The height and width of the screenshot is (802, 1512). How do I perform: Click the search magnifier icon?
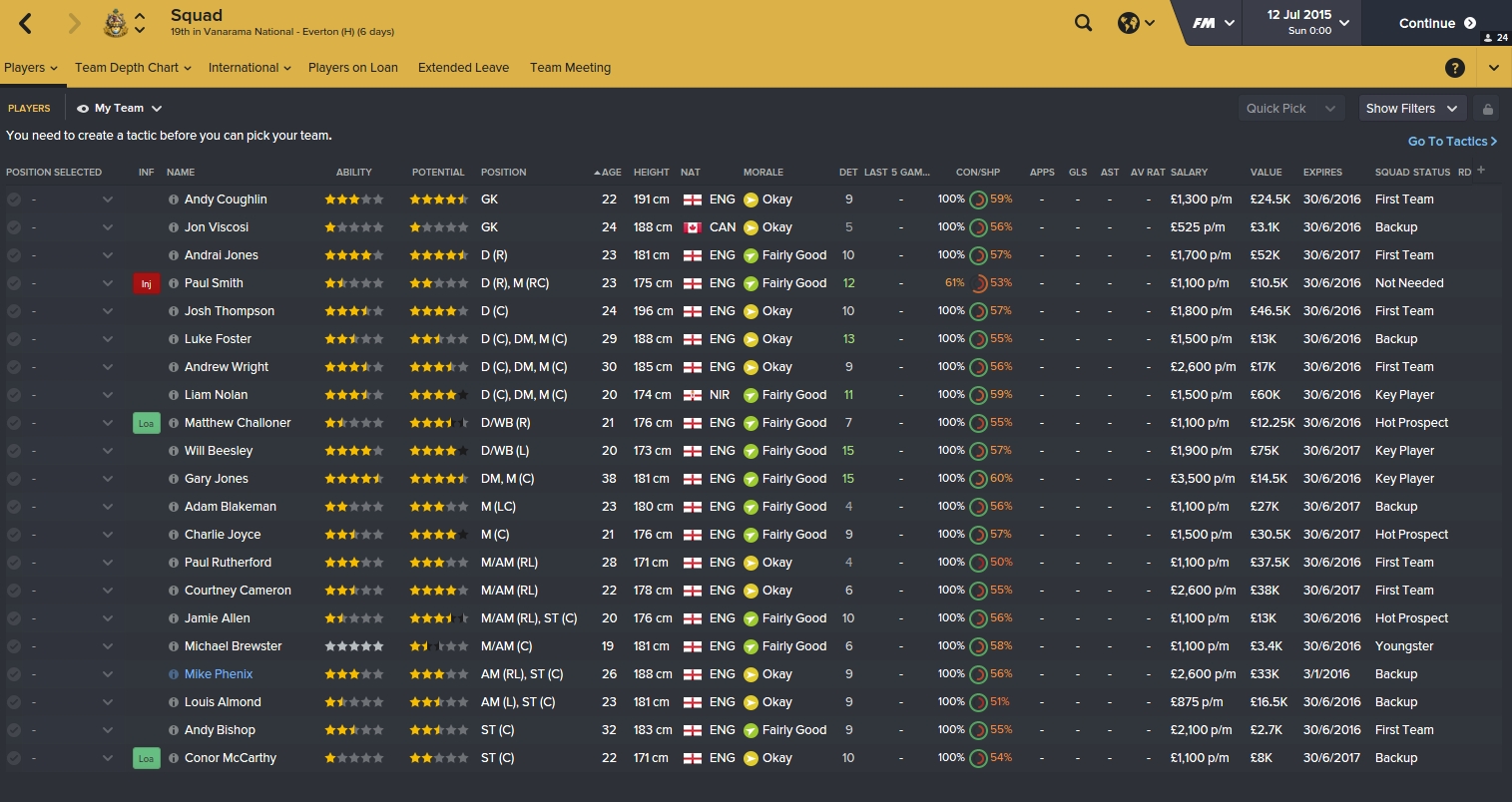point(1083,23)
